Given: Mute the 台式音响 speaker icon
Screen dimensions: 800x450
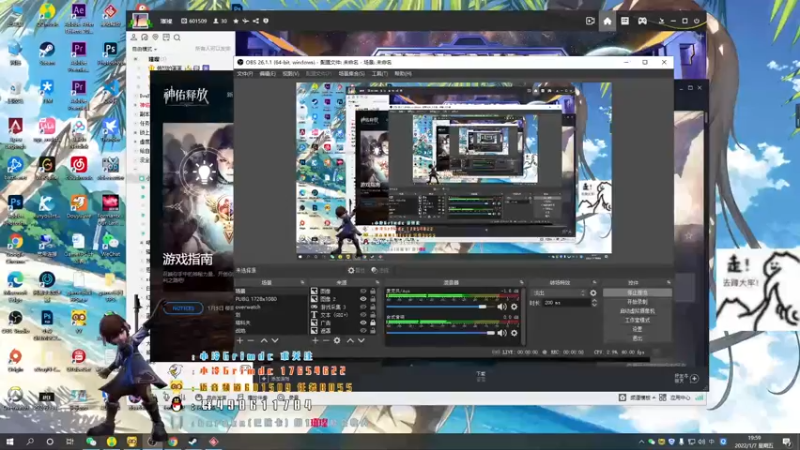Looking at the screenshot, I should pos(502,333).
